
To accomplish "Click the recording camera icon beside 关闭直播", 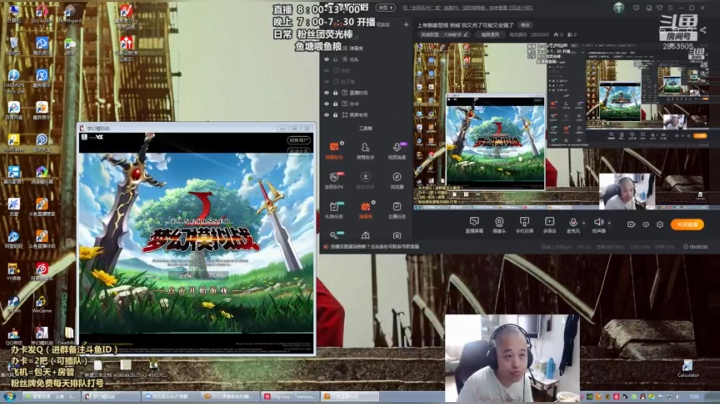I will click(x=631, y=224).
